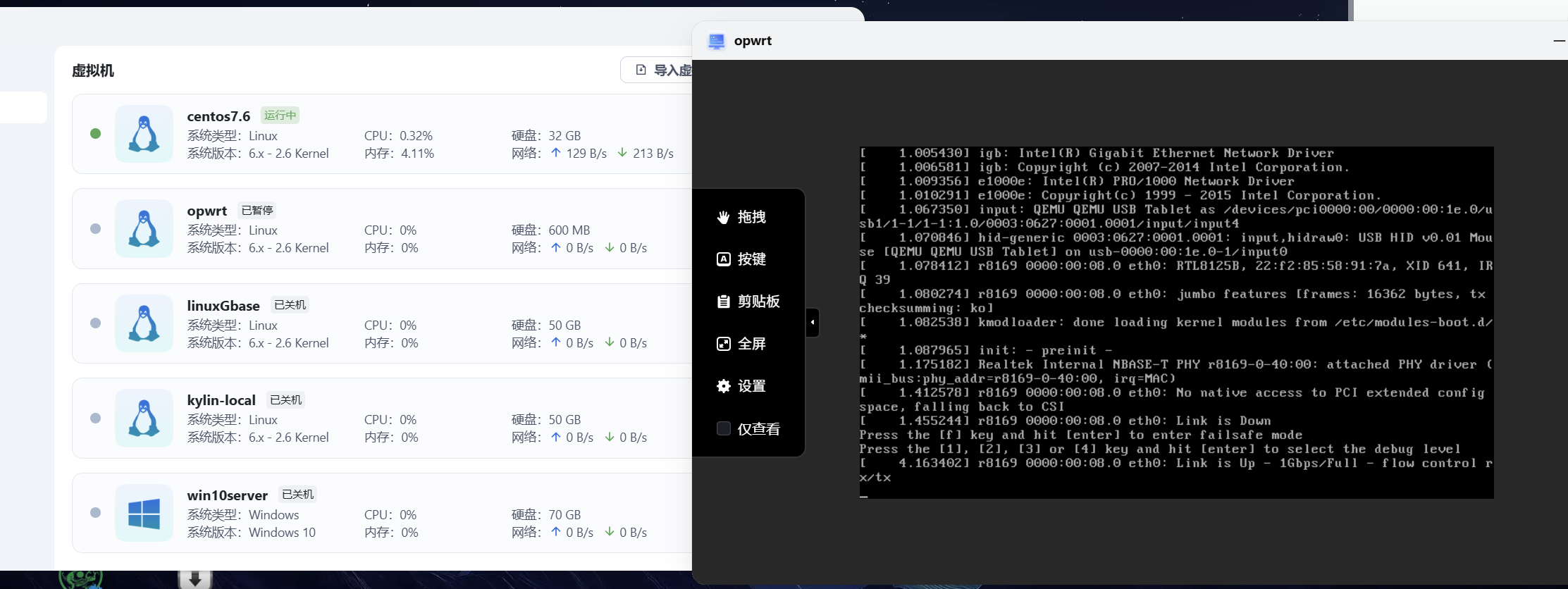Click the 已关机 badge next to linuxGbase
Screen dimensions: 1568x589
290,305
